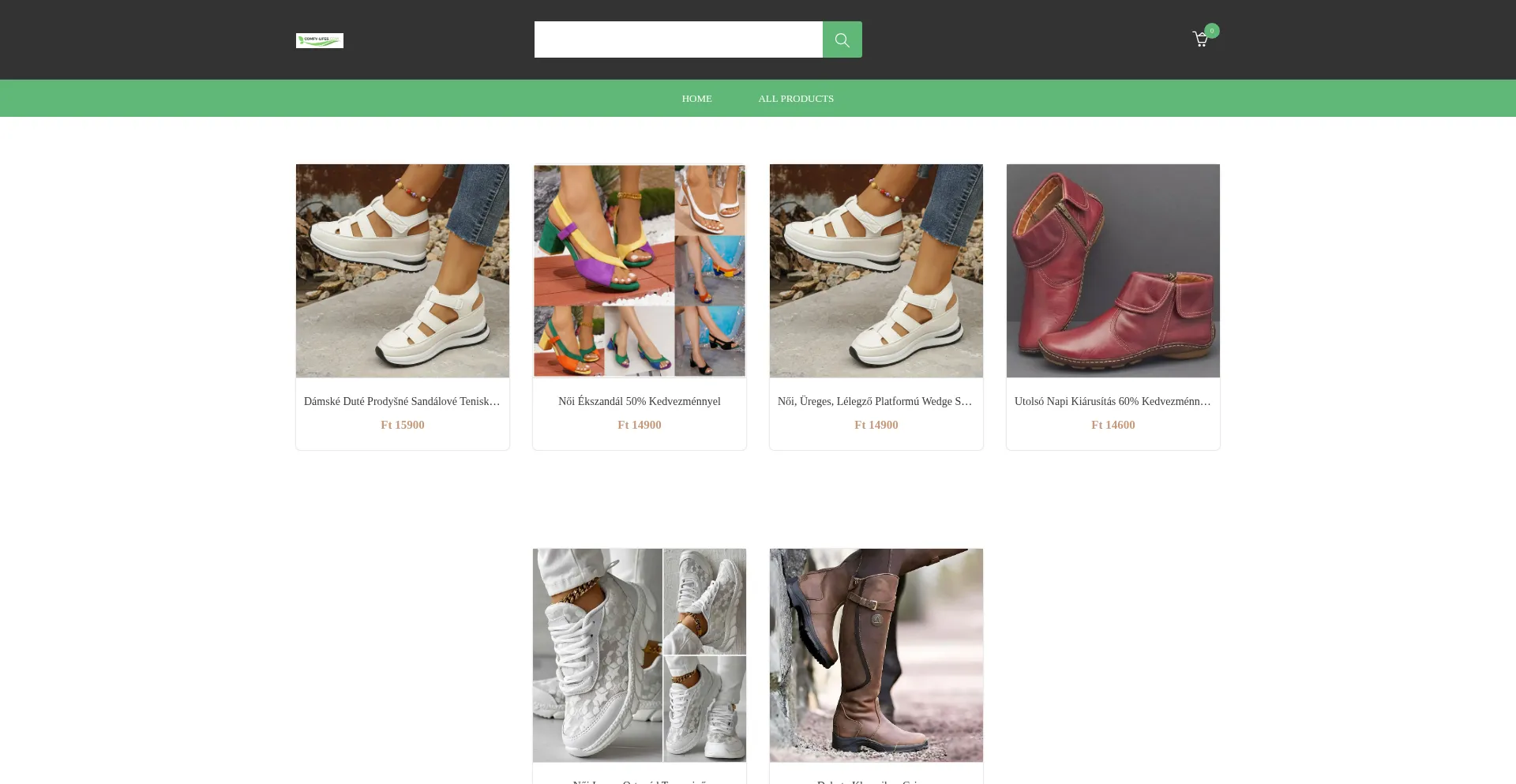
Task: View the white lace sneakers product image
Action: [639, 655]
